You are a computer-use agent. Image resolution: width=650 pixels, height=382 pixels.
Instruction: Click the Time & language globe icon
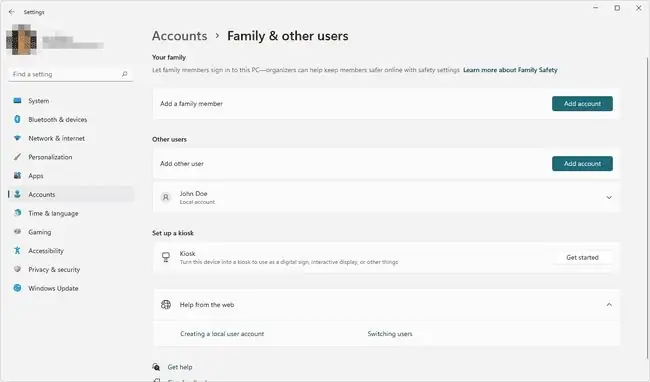(x=17, y=213)
